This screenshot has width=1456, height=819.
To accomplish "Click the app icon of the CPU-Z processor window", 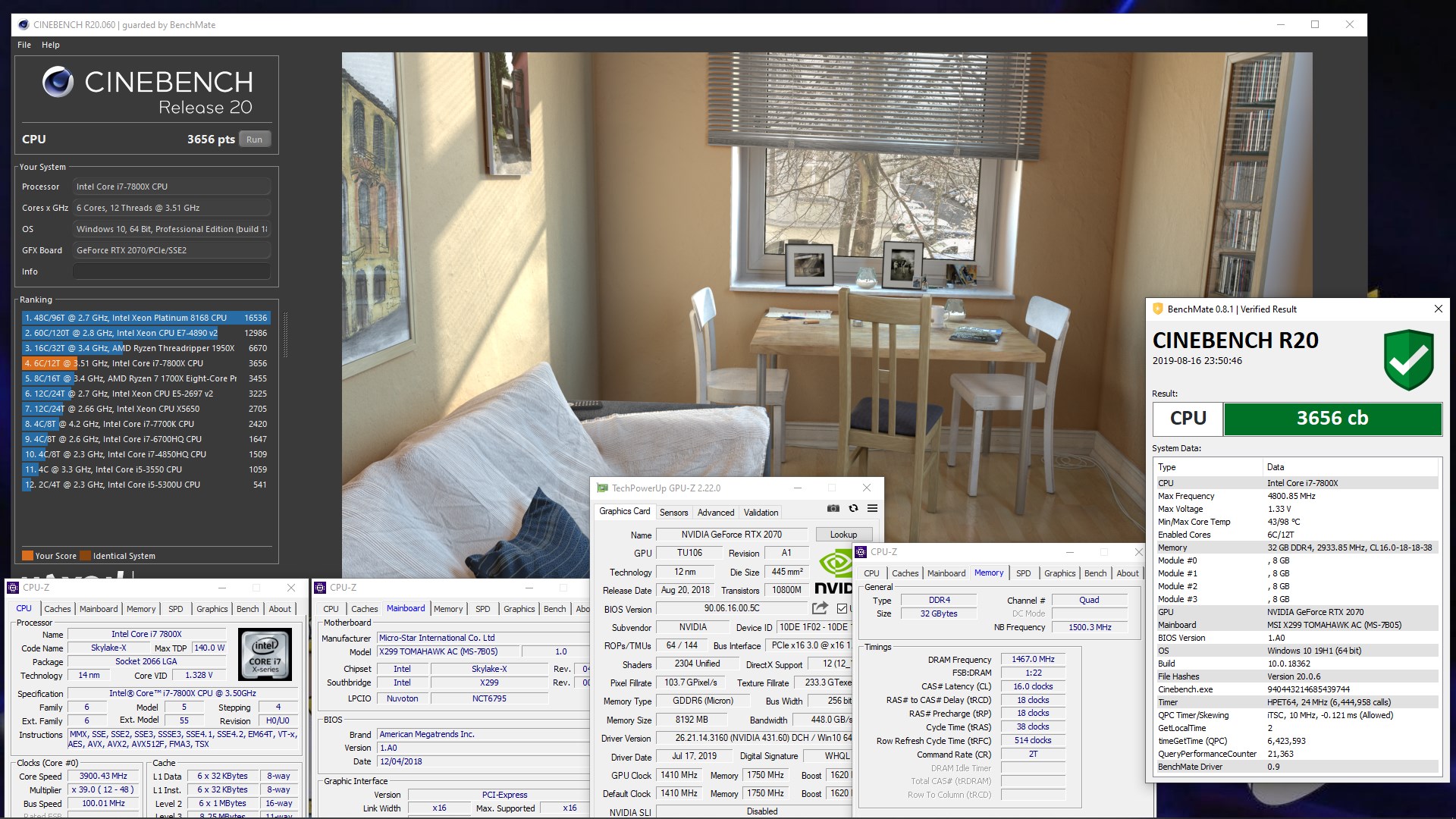I will (x=13, y=587).
